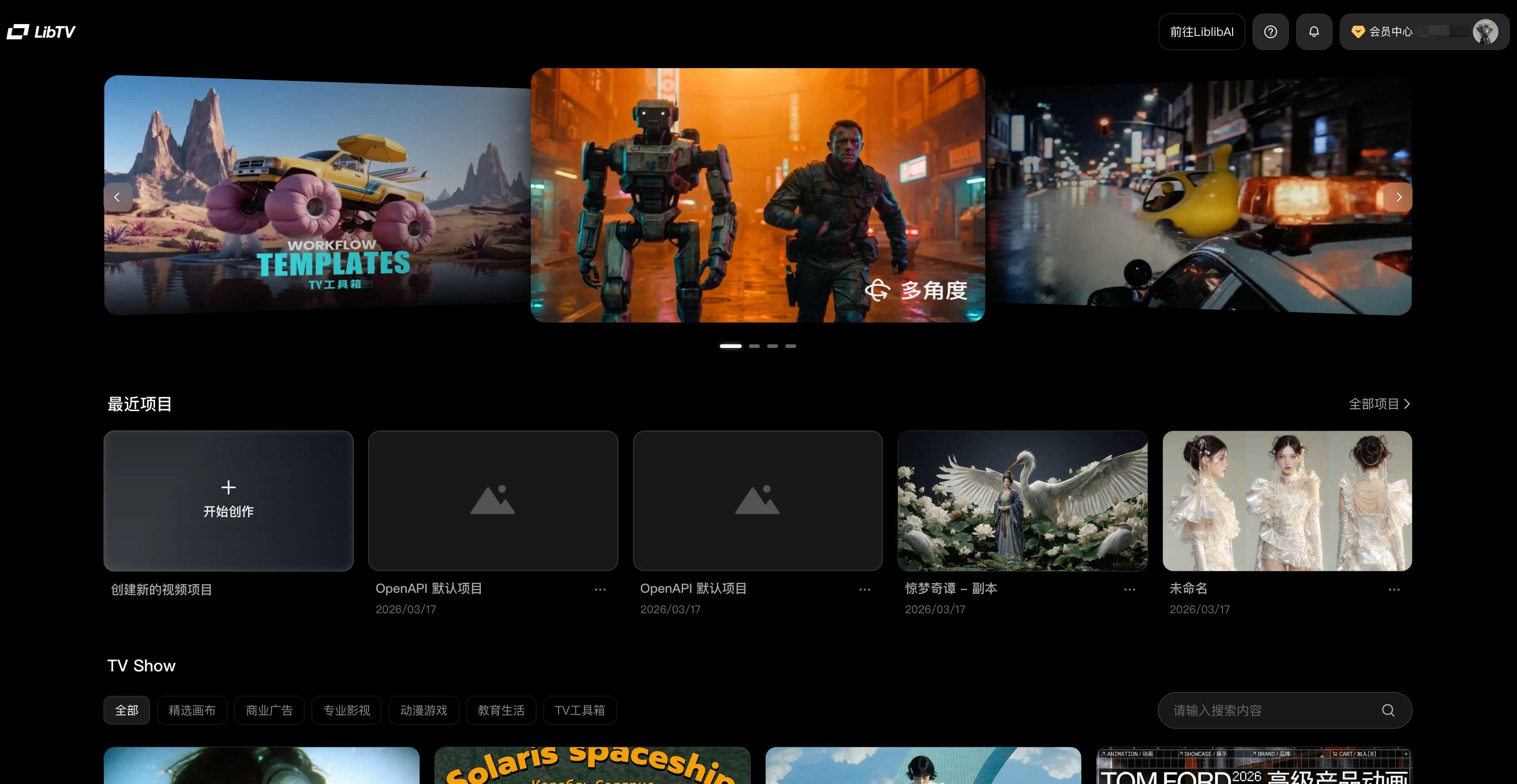
Task: Select the TV工具箱 filter tab
Action: (x=579, y=710)
